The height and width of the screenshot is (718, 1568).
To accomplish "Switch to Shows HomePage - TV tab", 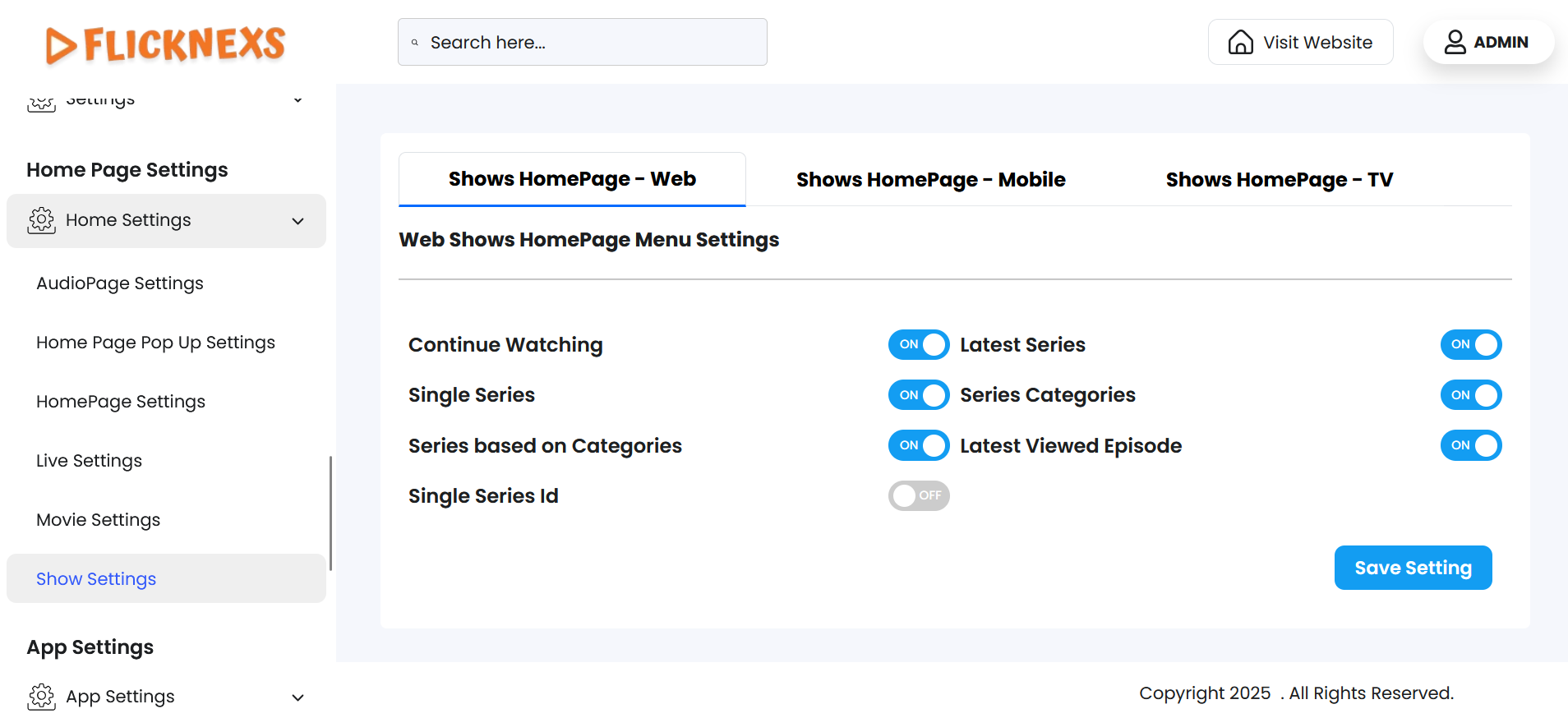I will click(x=1279, y=180).
